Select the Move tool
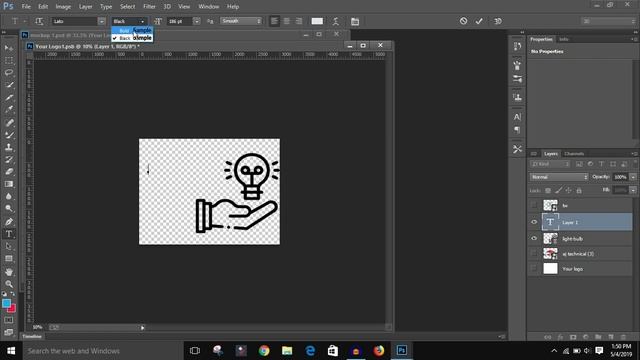The width and height of the screenshot is (640, 360). [9, 48]
